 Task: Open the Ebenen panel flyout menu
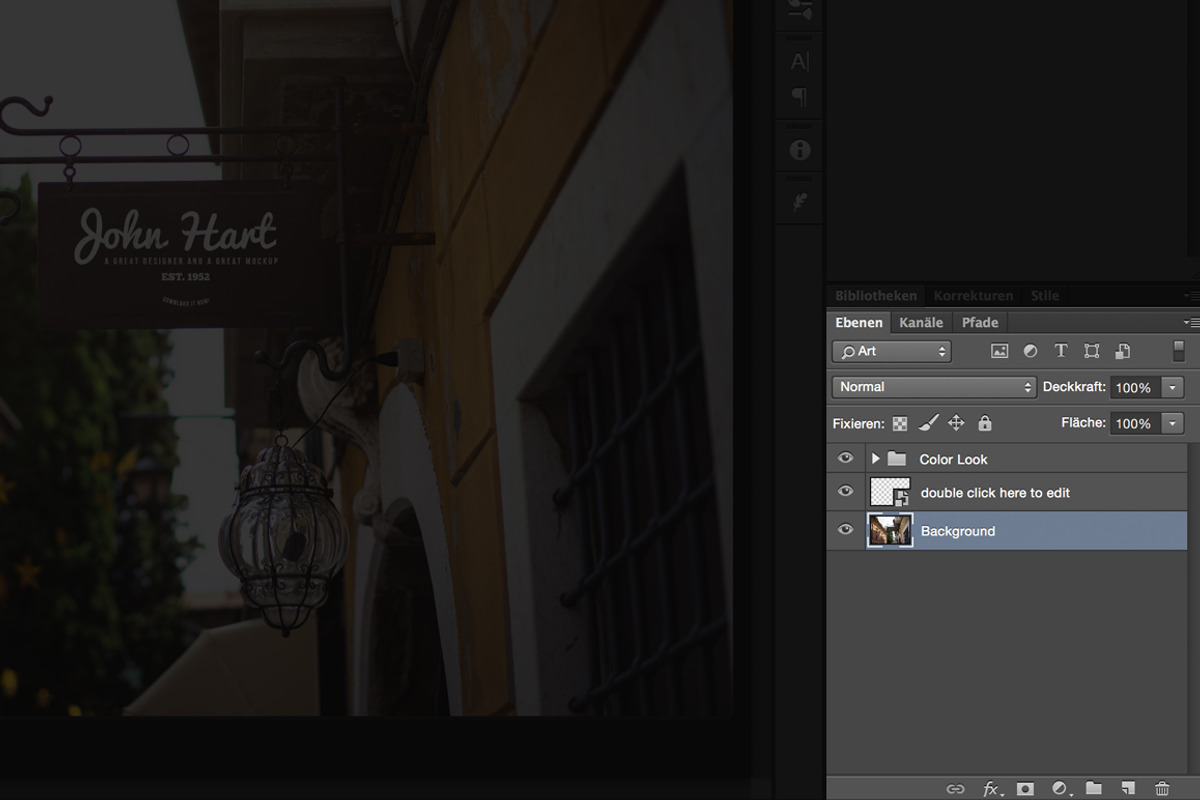[1191, 323]
